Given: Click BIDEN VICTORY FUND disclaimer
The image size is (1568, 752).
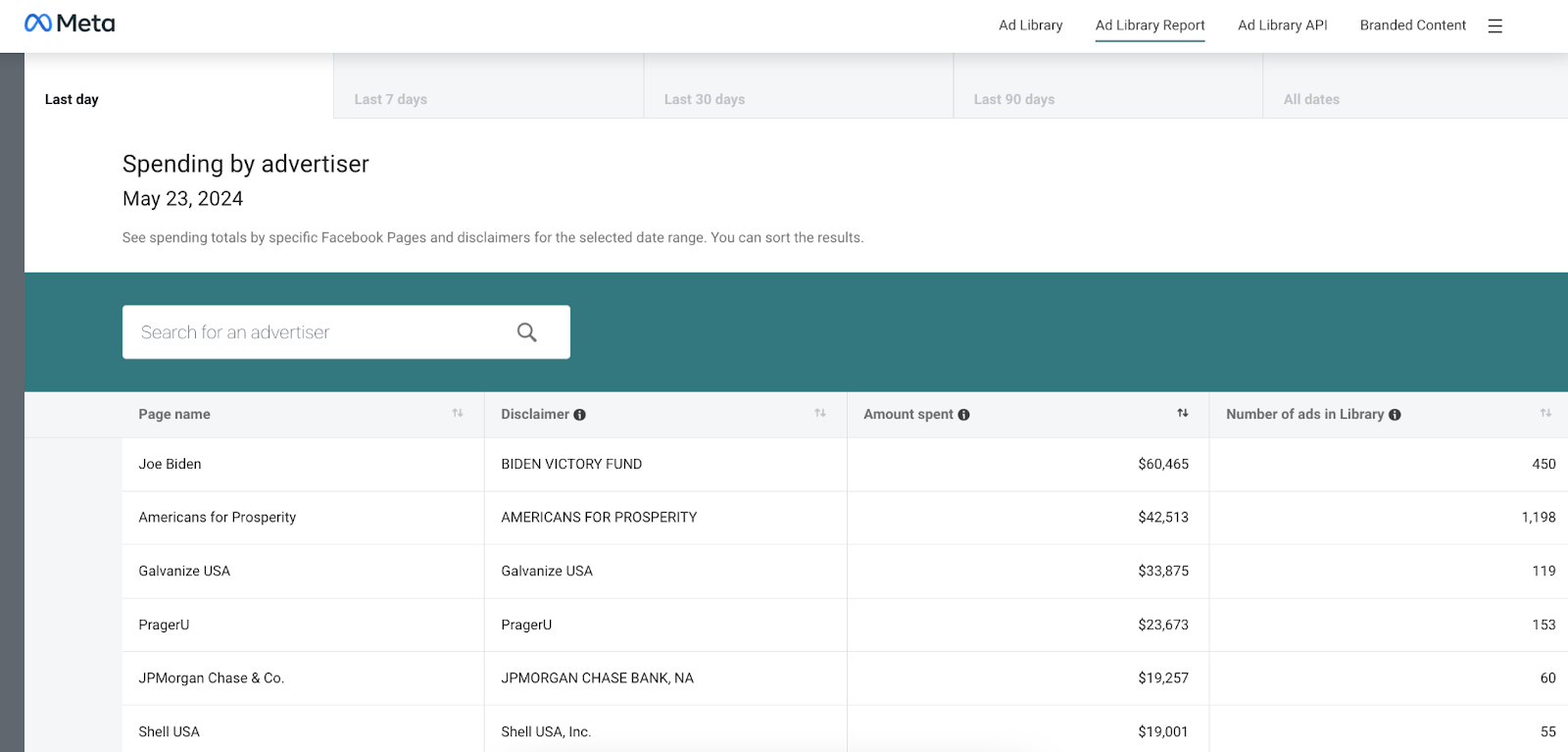Looking at the screenshot, I should 571,464.
